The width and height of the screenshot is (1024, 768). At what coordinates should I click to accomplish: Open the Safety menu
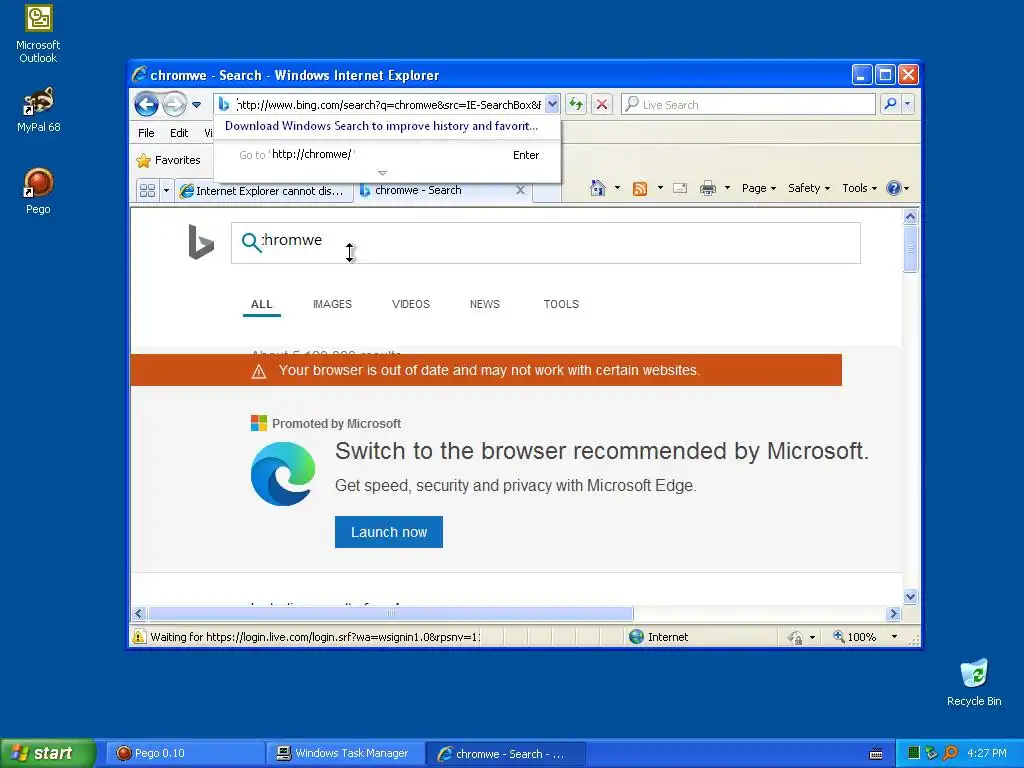pos(808,188)
